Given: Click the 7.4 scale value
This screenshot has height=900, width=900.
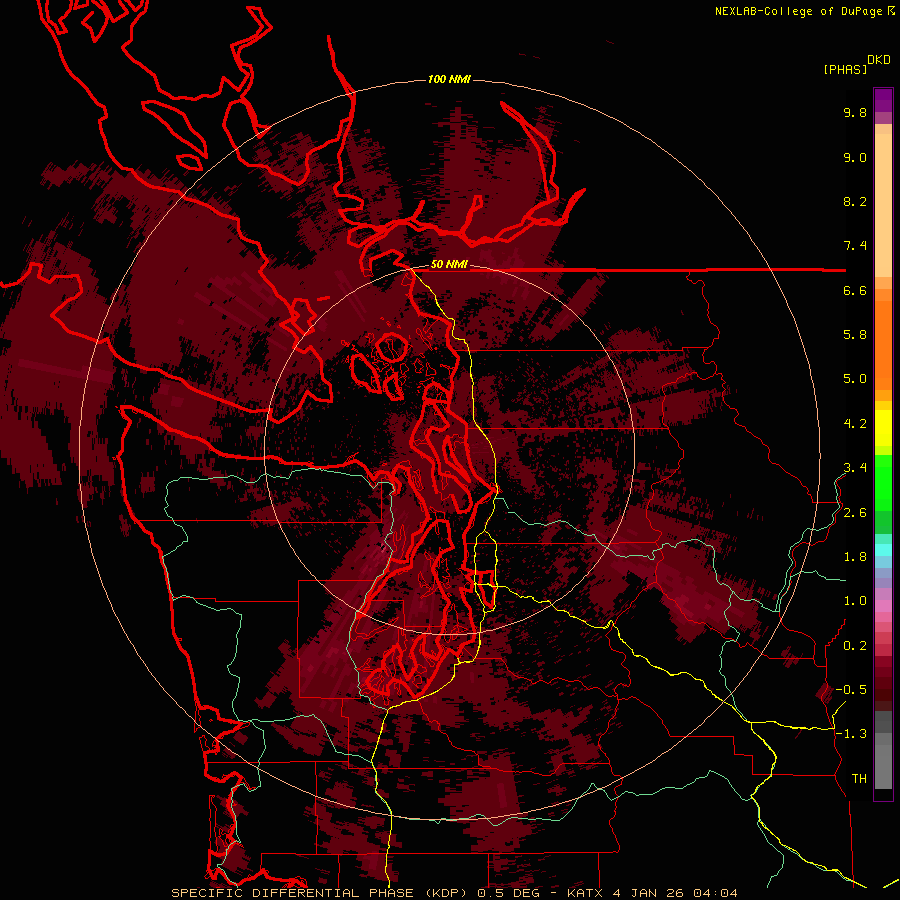Looking at the screenshot, I should 855,246.
